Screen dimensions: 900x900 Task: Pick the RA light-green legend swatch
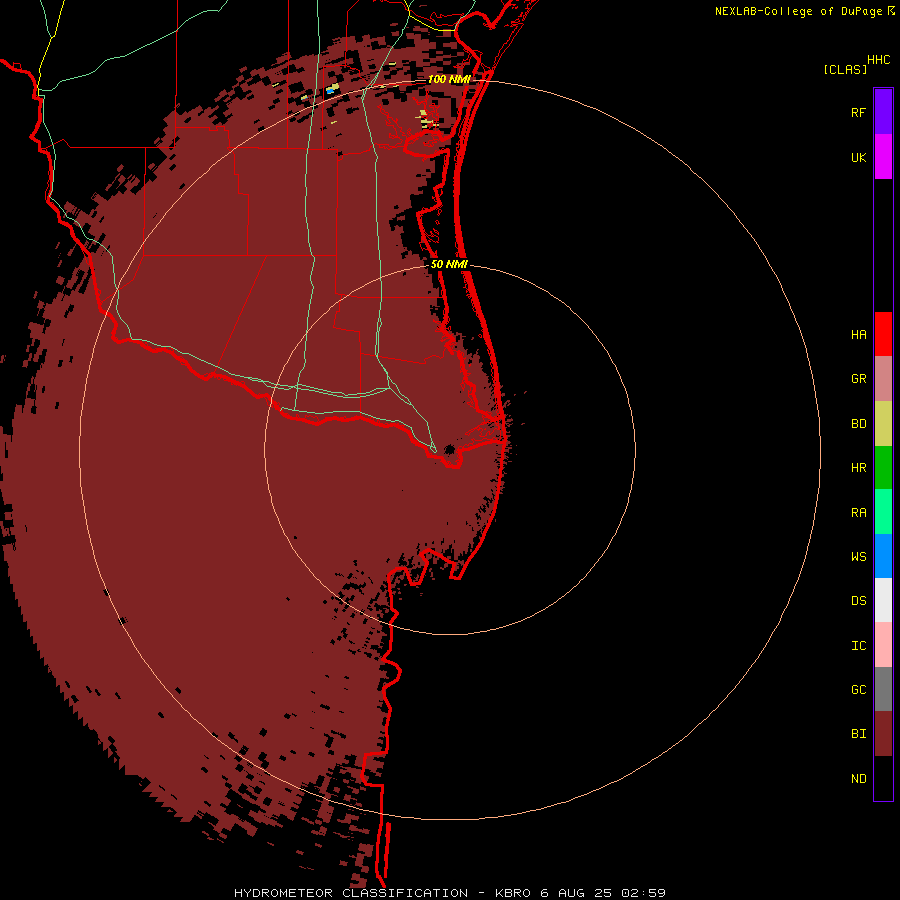[x=883, y=512]
